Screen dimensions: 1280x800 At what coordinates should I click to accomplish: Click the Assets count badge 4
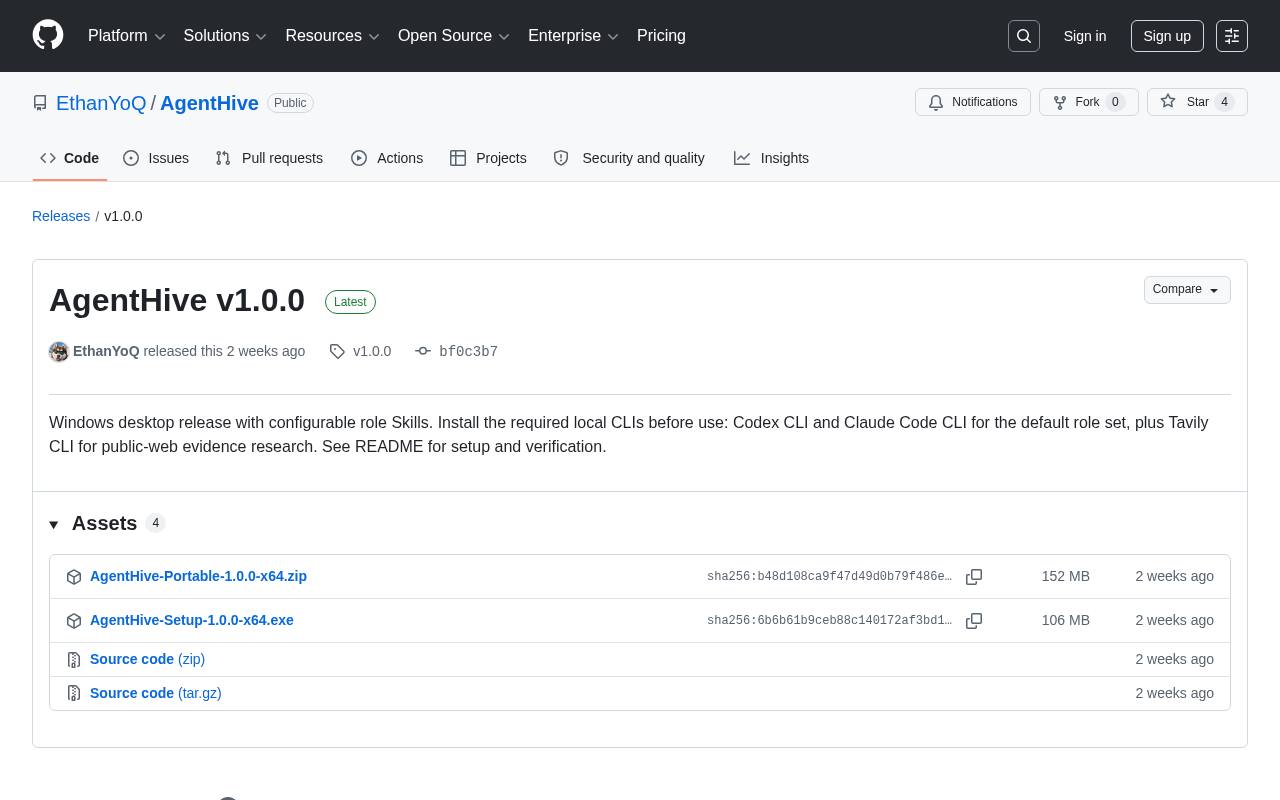click(x=155, y=523)
